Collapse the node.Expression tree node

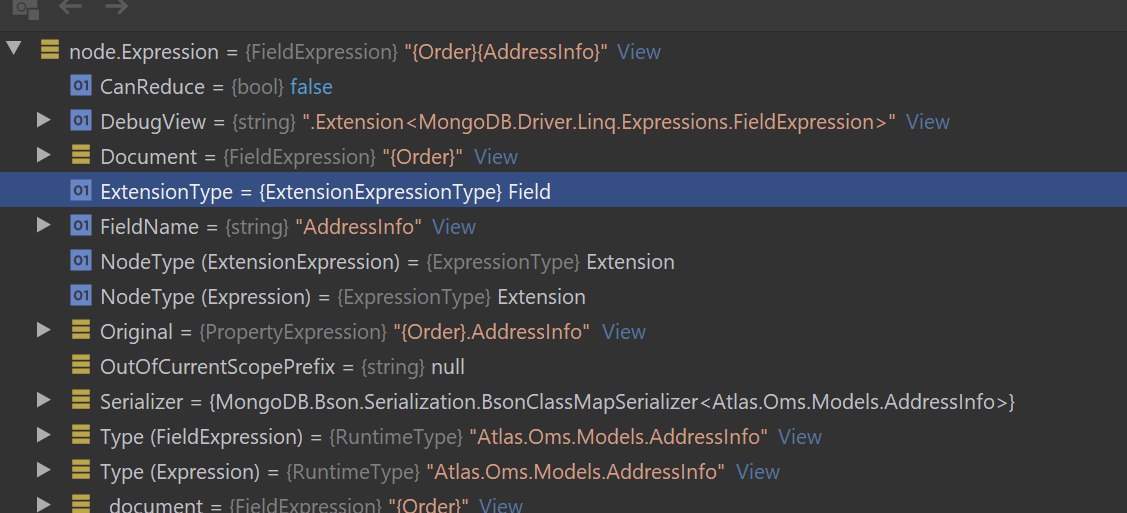click(x=13, y=50)
